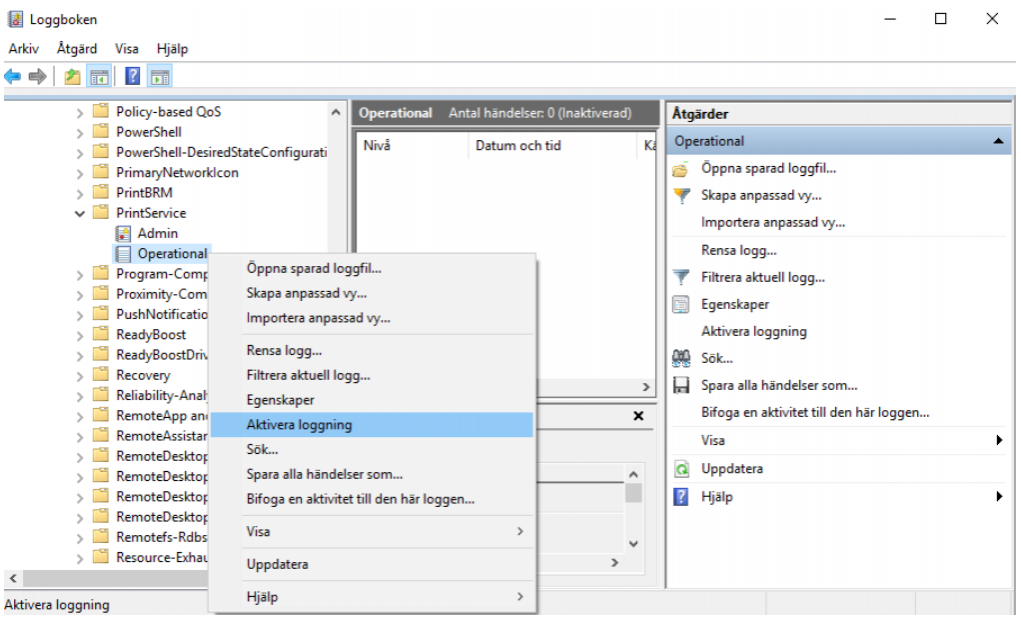Open the Åtgärd menu in the menu bar

(77, 48)
